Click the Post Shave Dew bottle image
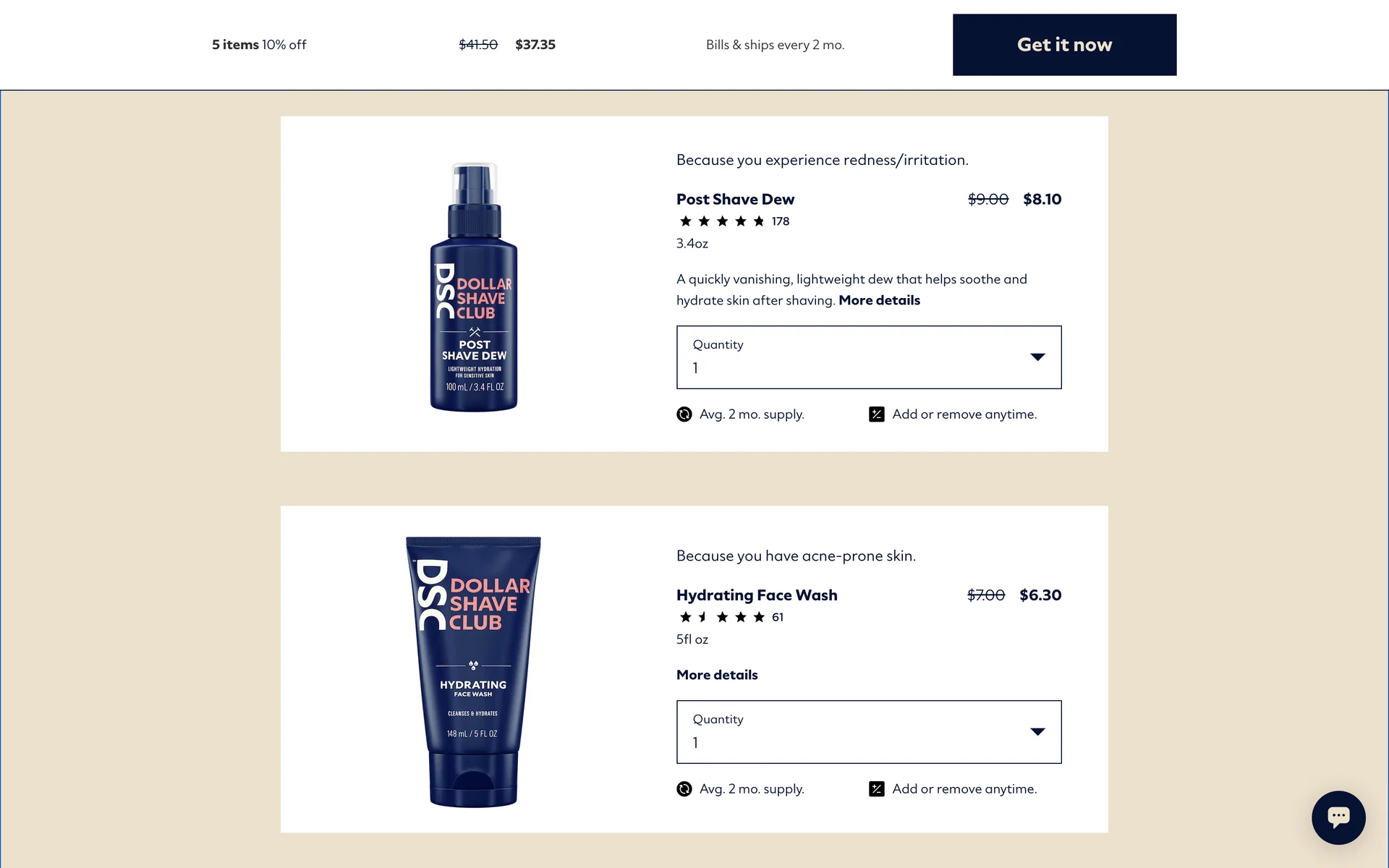Screen dimensions: 1389x868 [474, 287]
